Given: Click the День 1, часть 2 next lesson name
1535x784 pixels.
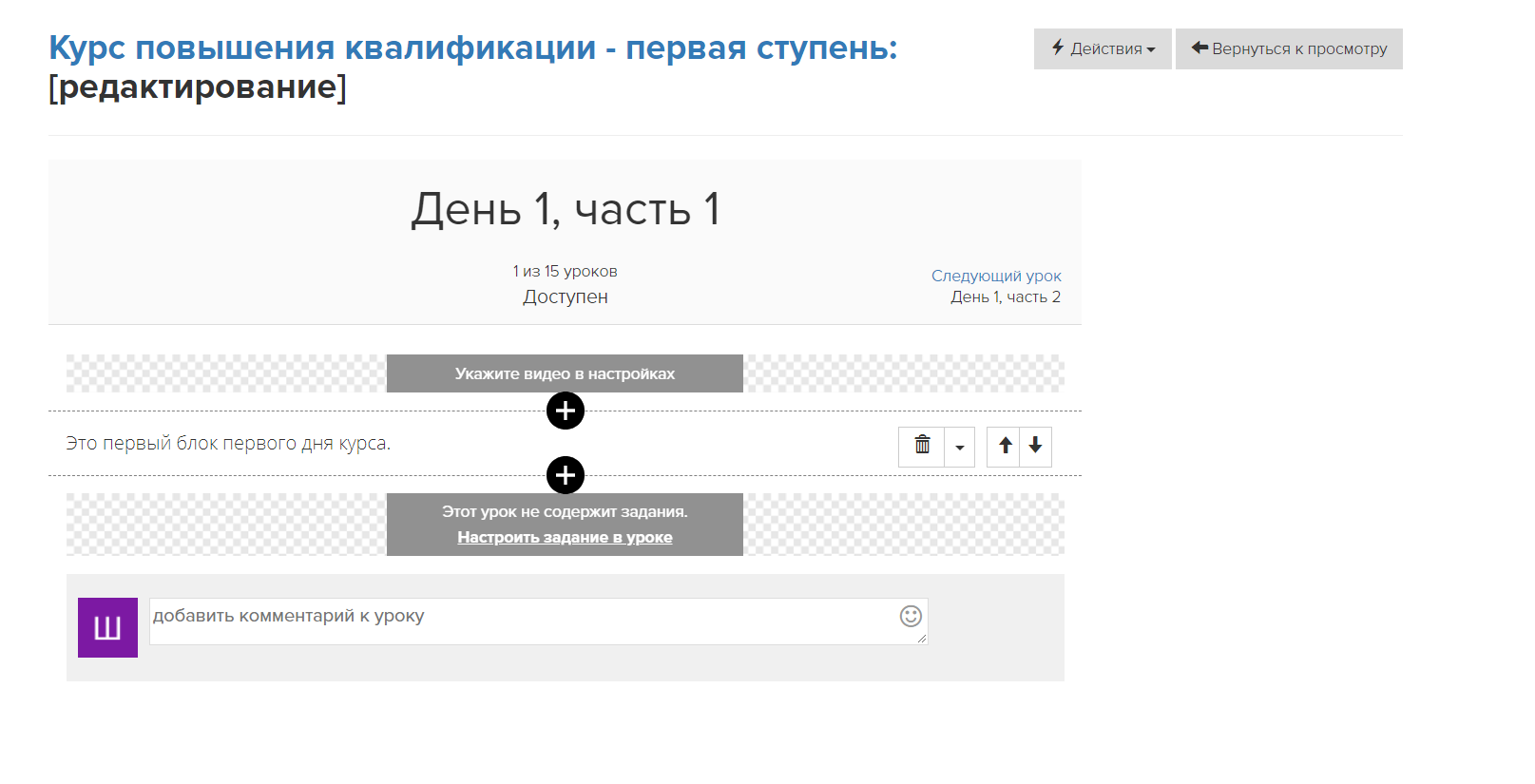Looking at the screenshot, I should 1005,297.
